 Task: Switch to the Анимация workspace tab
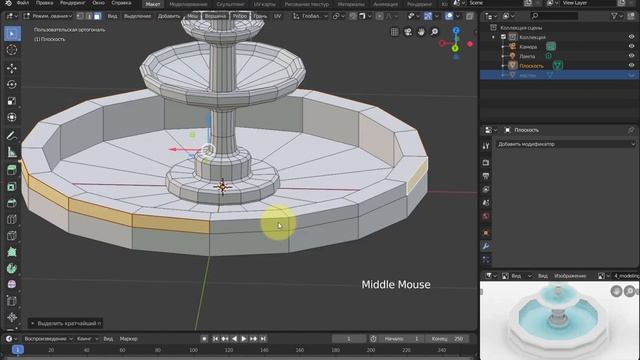coord(385,4)
